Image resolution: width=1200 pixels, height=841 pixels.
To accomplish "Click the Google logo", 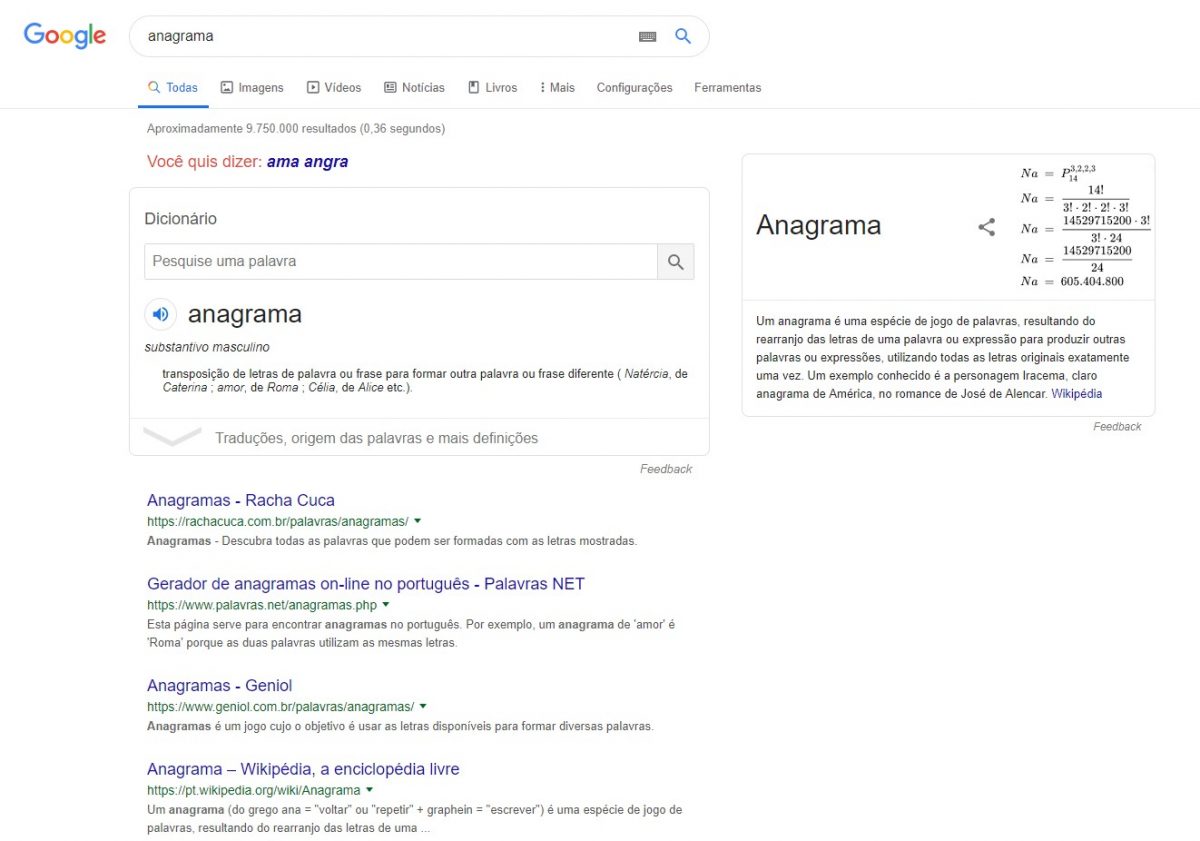I will (65, 36).
